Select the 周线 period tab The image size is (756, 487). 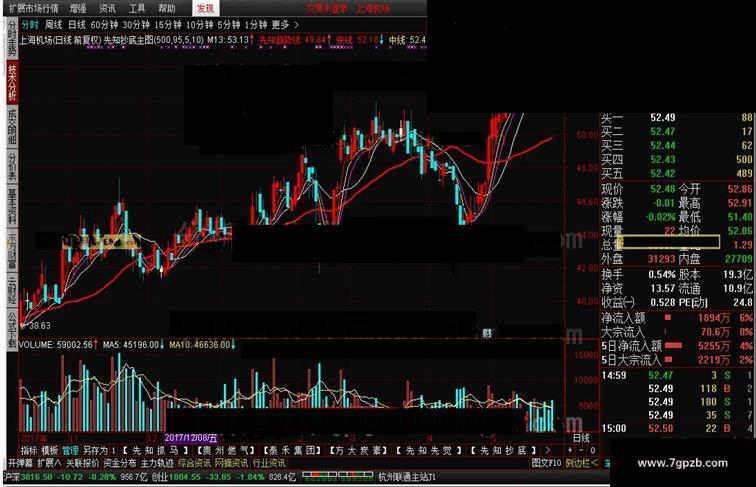pos(54,25)
